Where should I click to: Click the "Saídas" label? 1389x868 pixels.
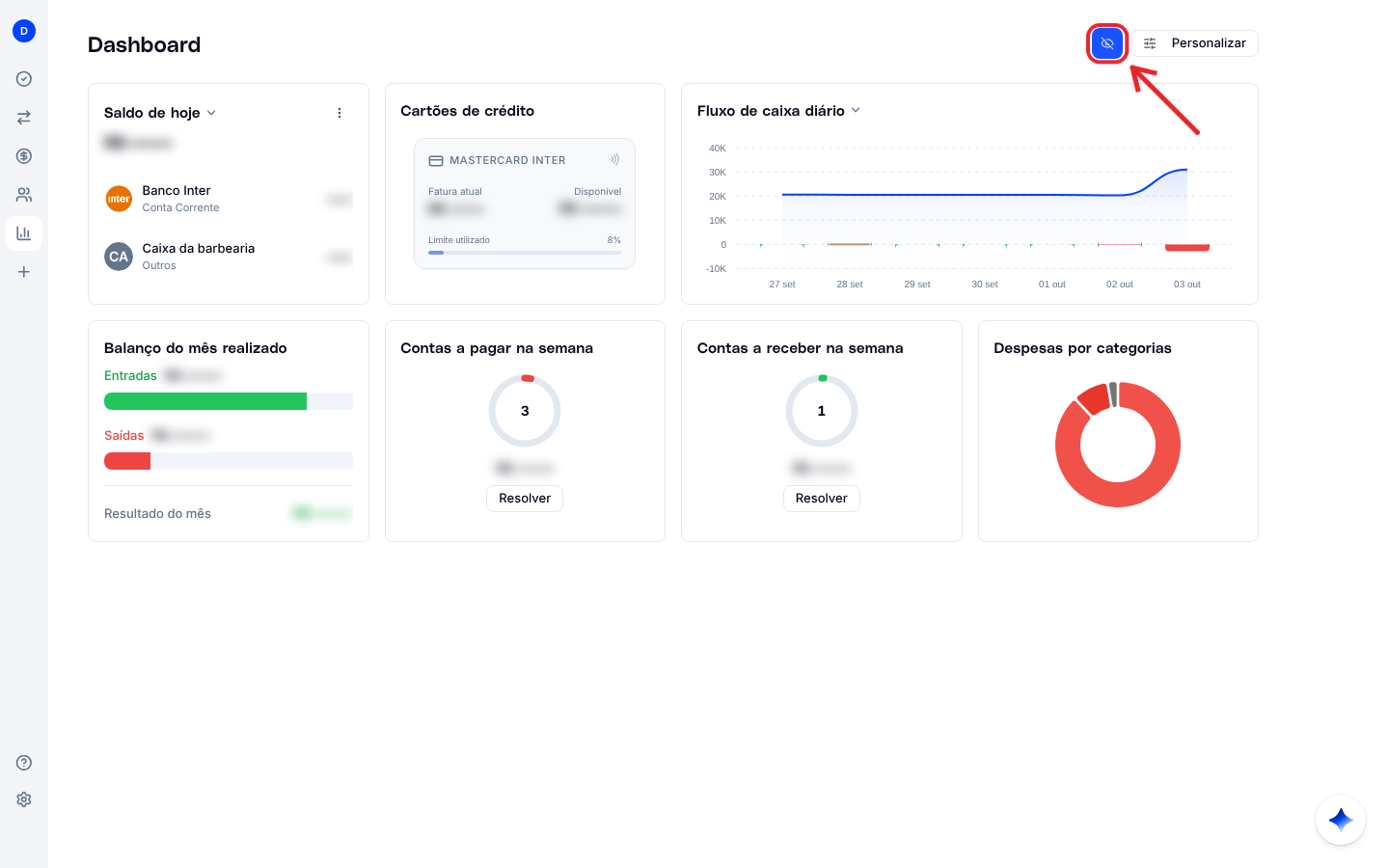pyautogui.click(x=124, y=436)
